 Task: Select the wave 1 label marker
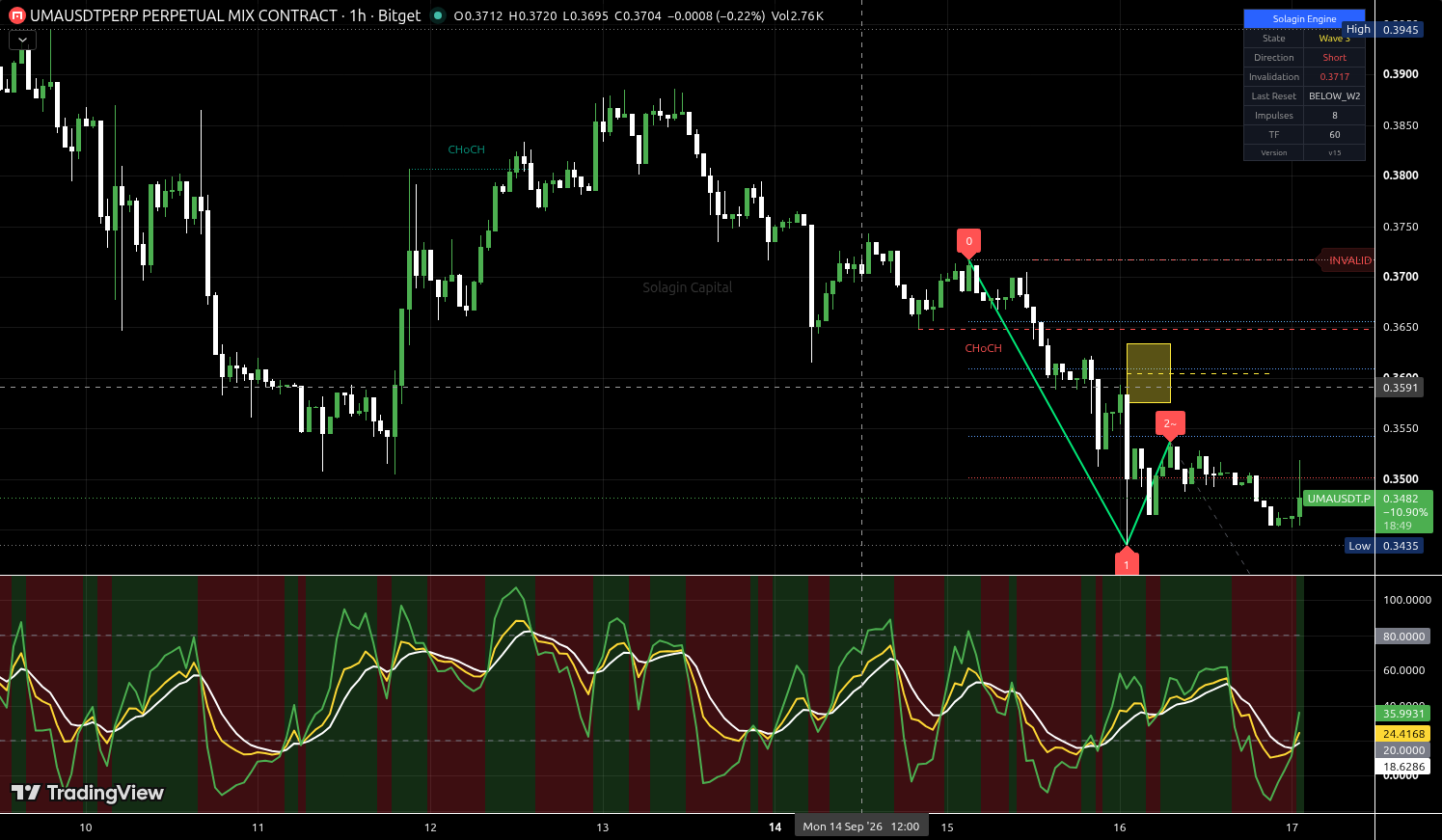pyautogui.click(x=1127, y=564)
